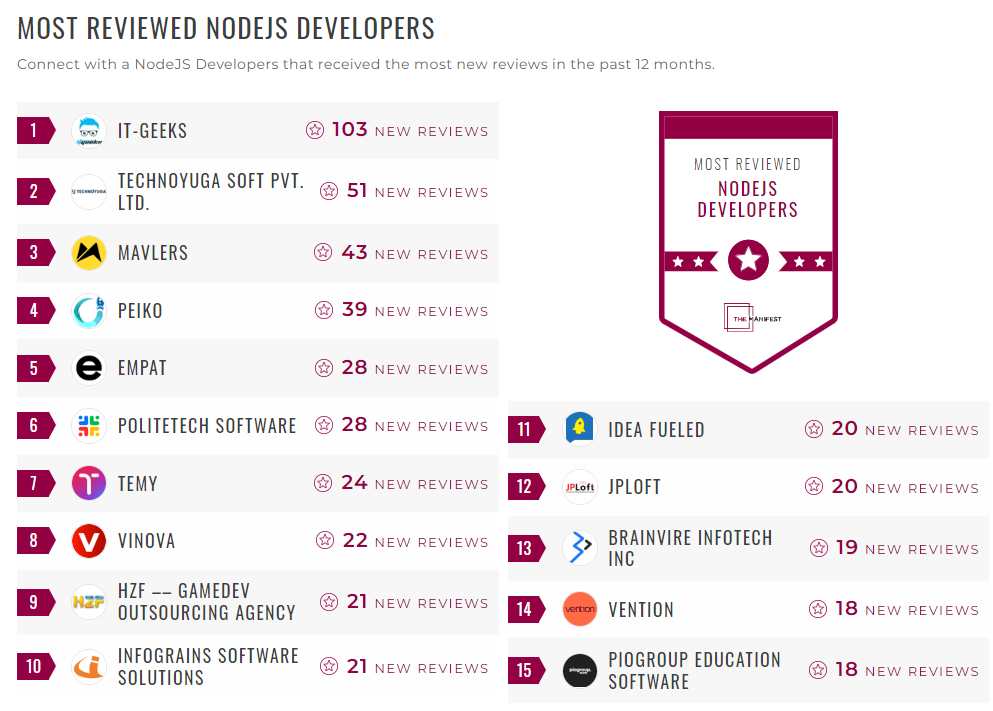Open the PioGroup Education Software listing

694,670
